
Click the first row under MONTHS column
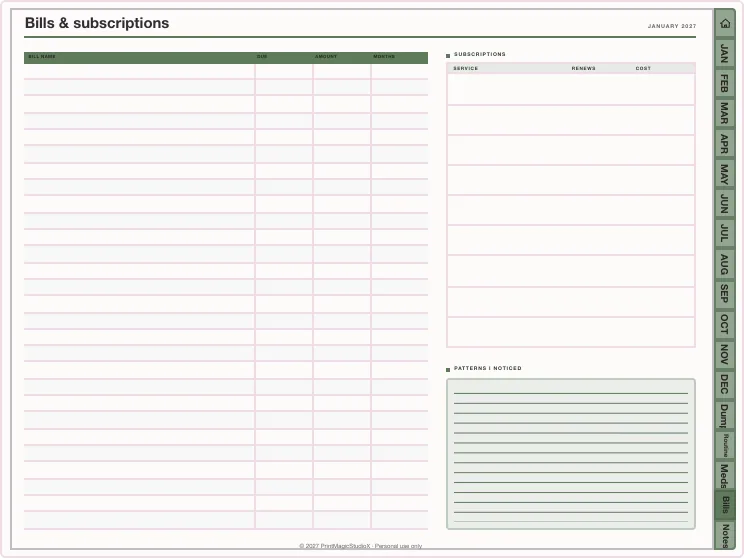pos(400,71)
